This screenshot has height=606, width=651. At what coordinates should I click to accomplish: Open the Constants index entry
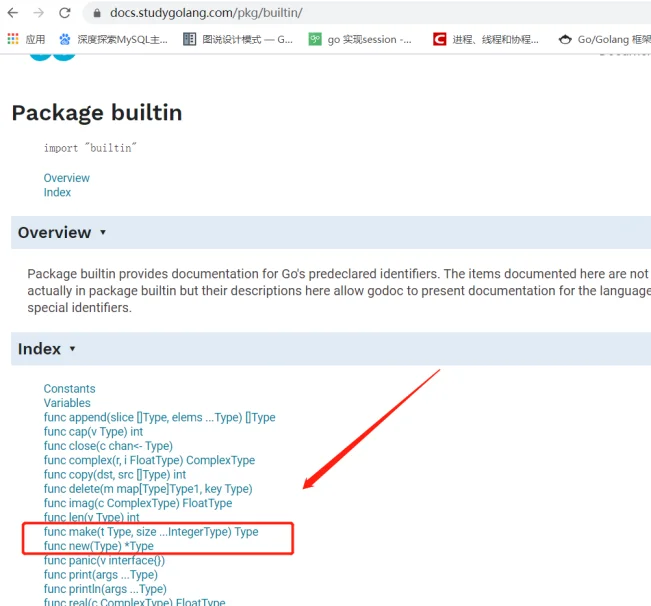click(x=69, y=389)
